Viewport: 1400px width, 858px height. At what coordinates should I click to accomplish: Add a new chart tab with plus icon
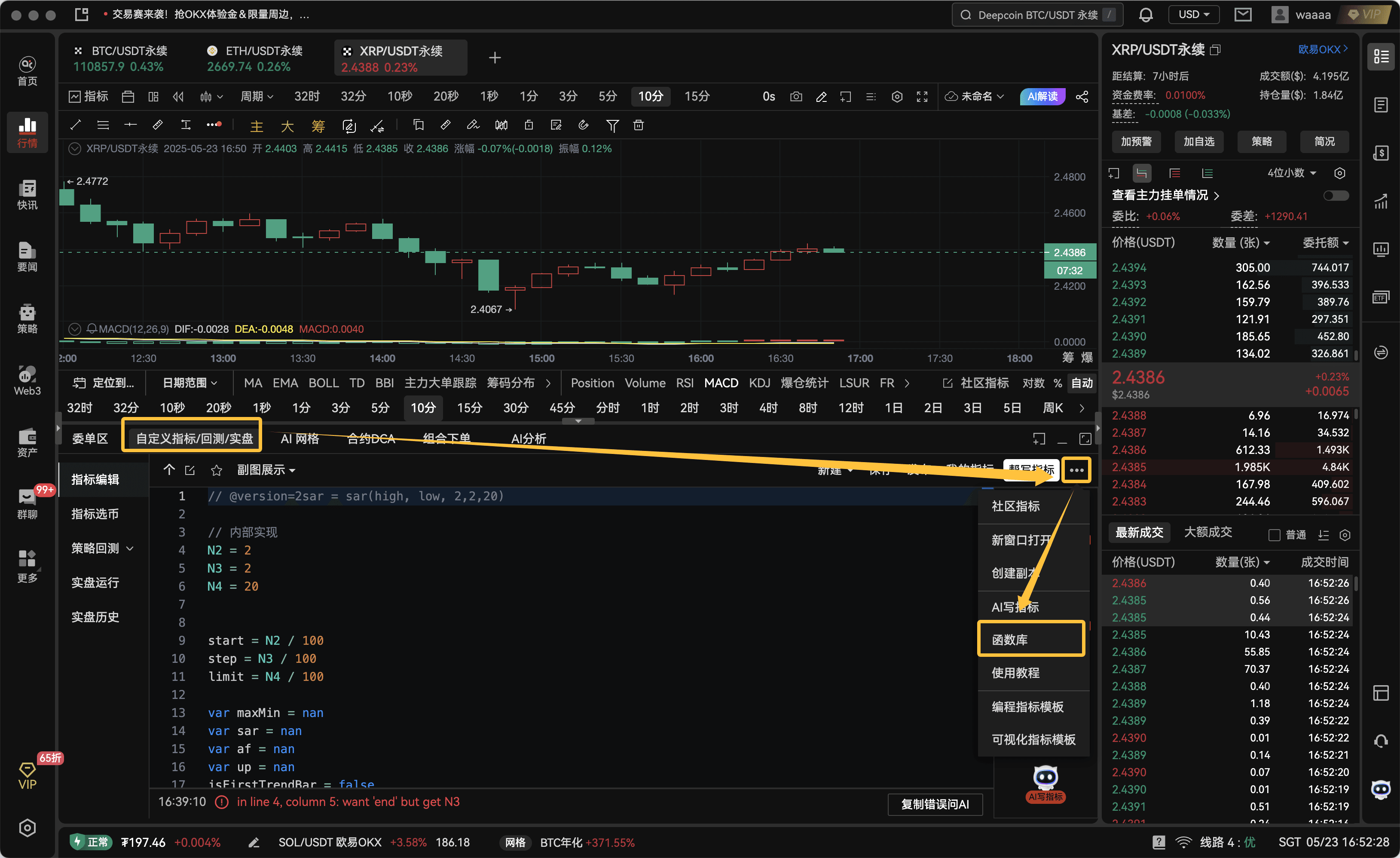pos(494,58)
